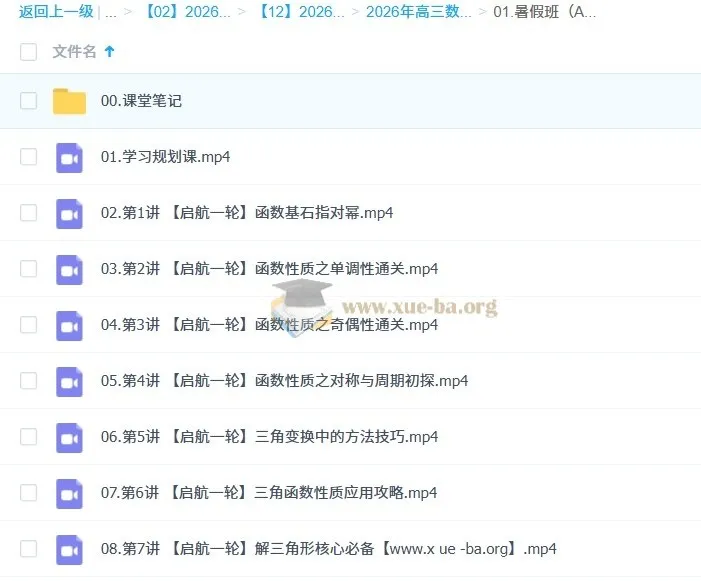Select checkbox for 05.第4讲 对称与周期初探
This screenshot has height=581, width=701.
point(29,381)
